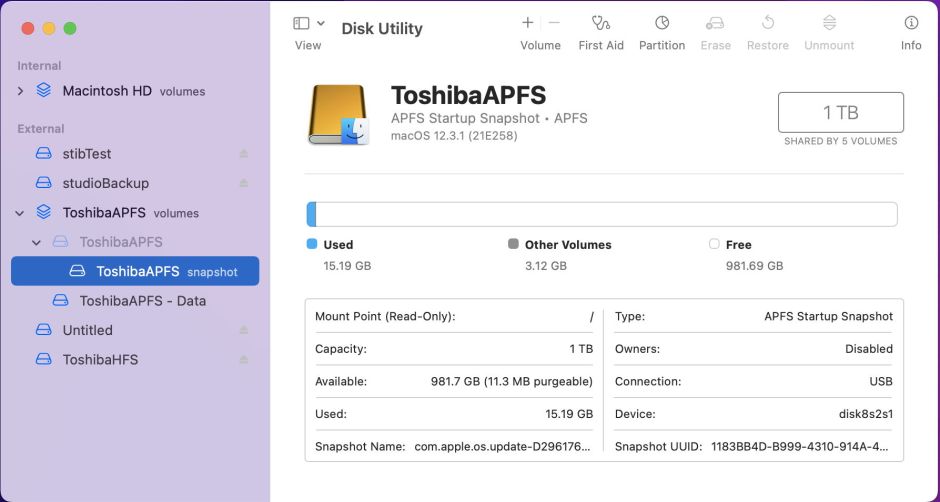Click the Restore toolbar icon
The width and height of the screenshot is (940, 502).
tap(768, 23)
